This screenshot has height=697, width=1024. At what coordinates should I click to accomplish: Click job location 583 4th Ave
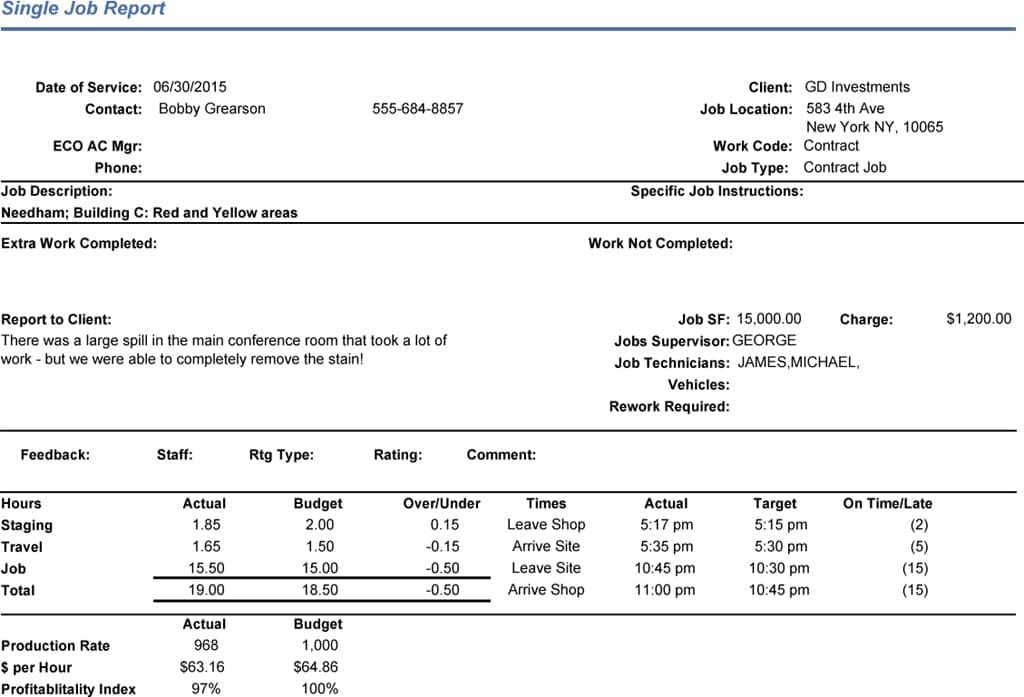tap(845, 108)
